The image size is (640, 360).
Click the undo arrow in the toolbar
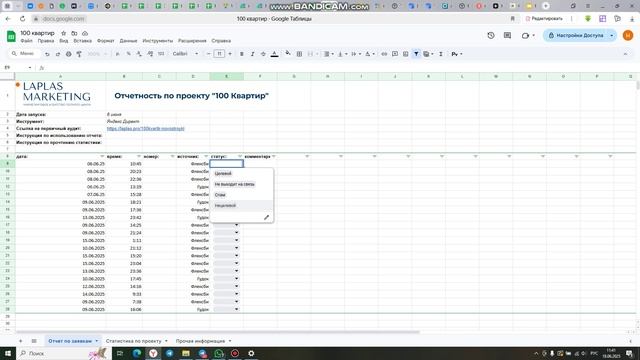pyautogui.click(x=47, y=54)
